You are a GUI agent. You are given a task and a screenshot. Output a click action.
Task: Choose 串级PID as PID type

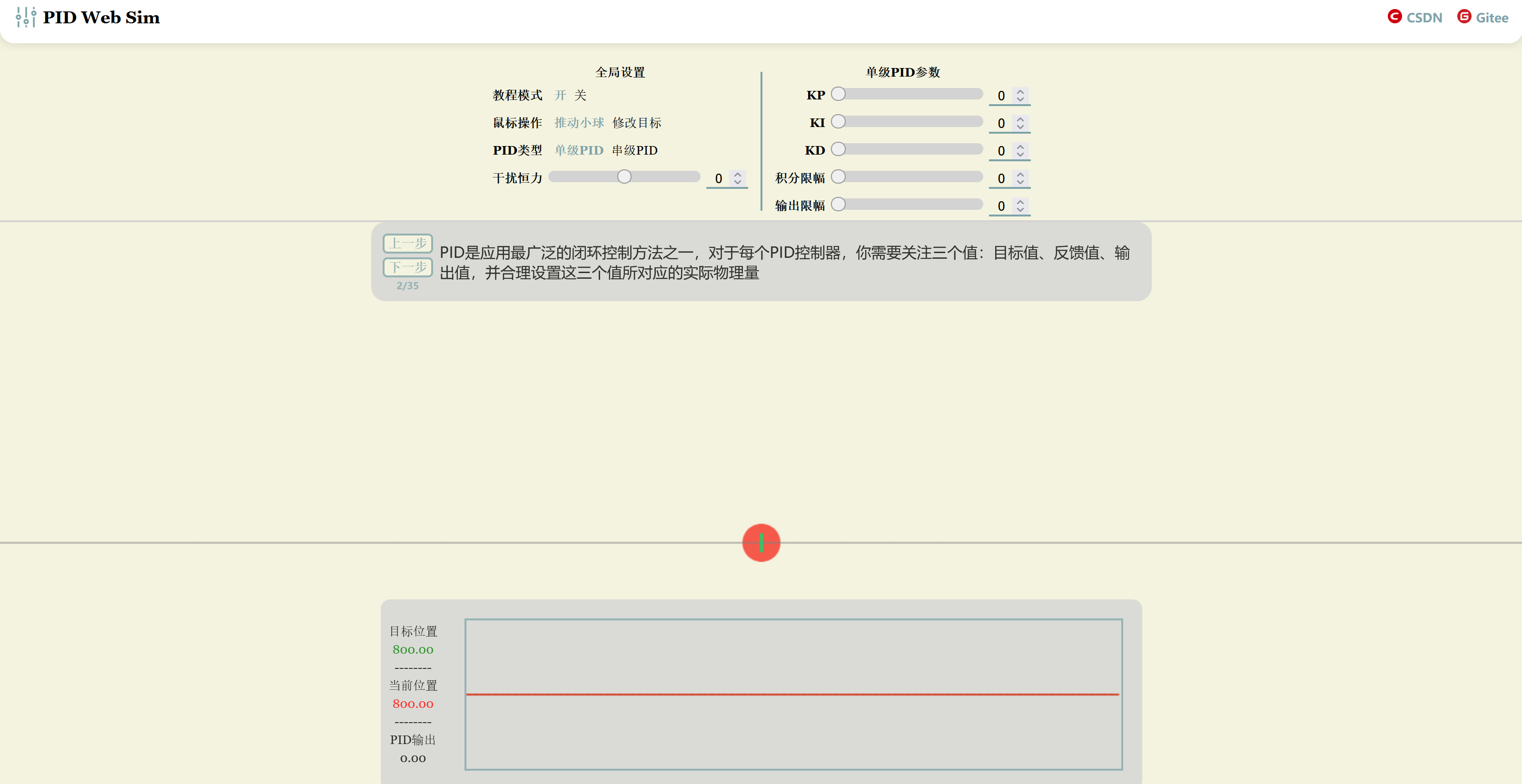click(x=634, y=150)
